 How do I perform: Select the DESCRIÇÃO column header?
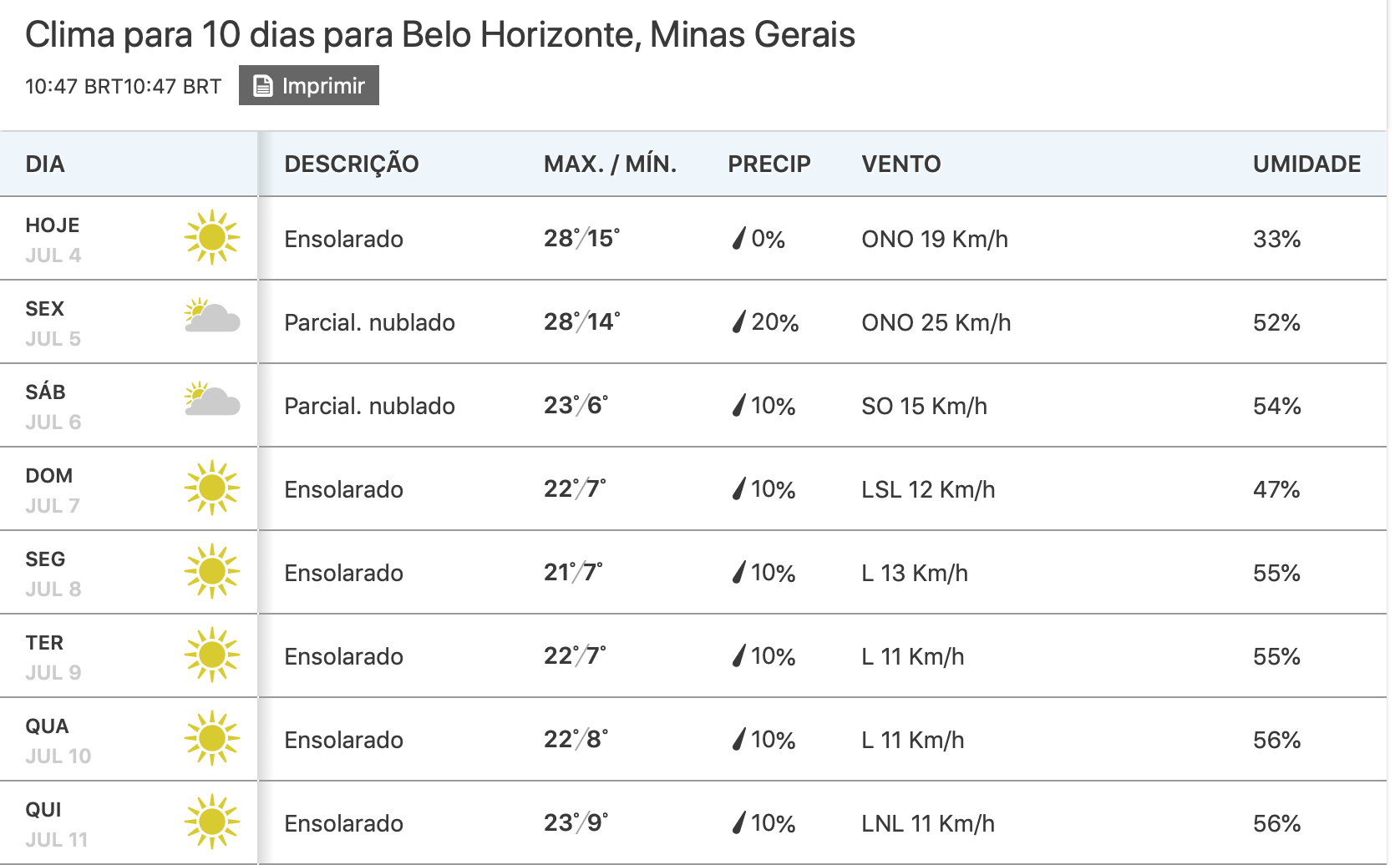click(x=352, y=164)
